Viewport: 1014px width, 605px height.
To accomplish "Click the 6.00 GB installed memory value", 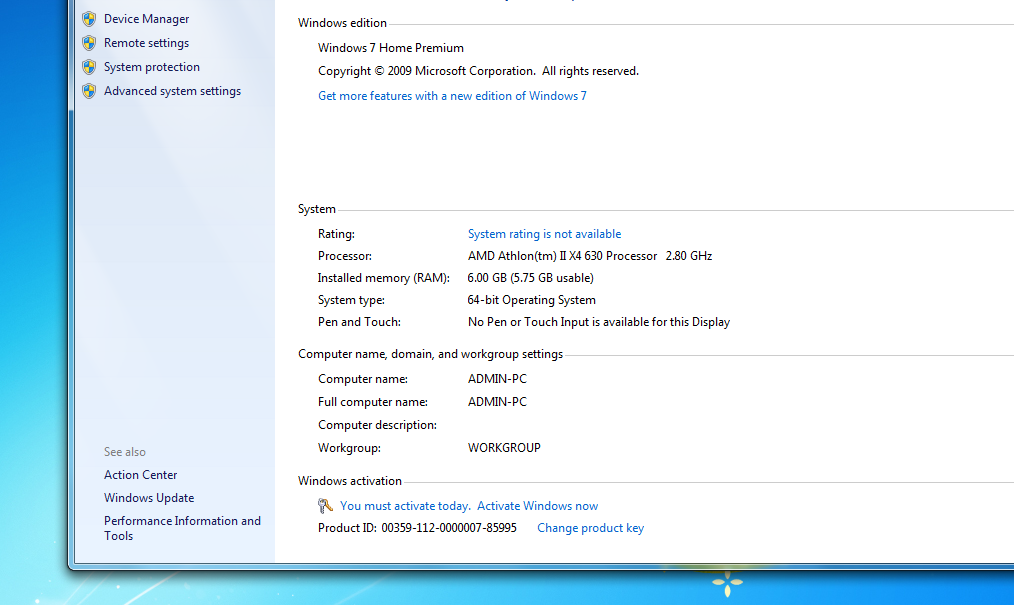I will click(x=530, y=278).
